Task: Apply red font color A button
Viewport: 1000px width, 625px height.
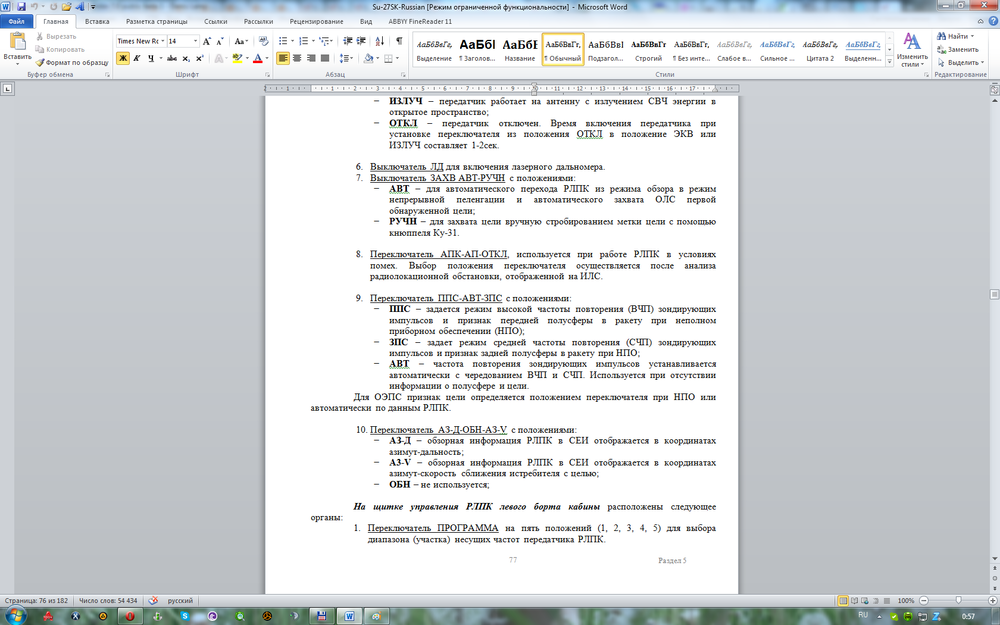Action: tap(257, 58)
